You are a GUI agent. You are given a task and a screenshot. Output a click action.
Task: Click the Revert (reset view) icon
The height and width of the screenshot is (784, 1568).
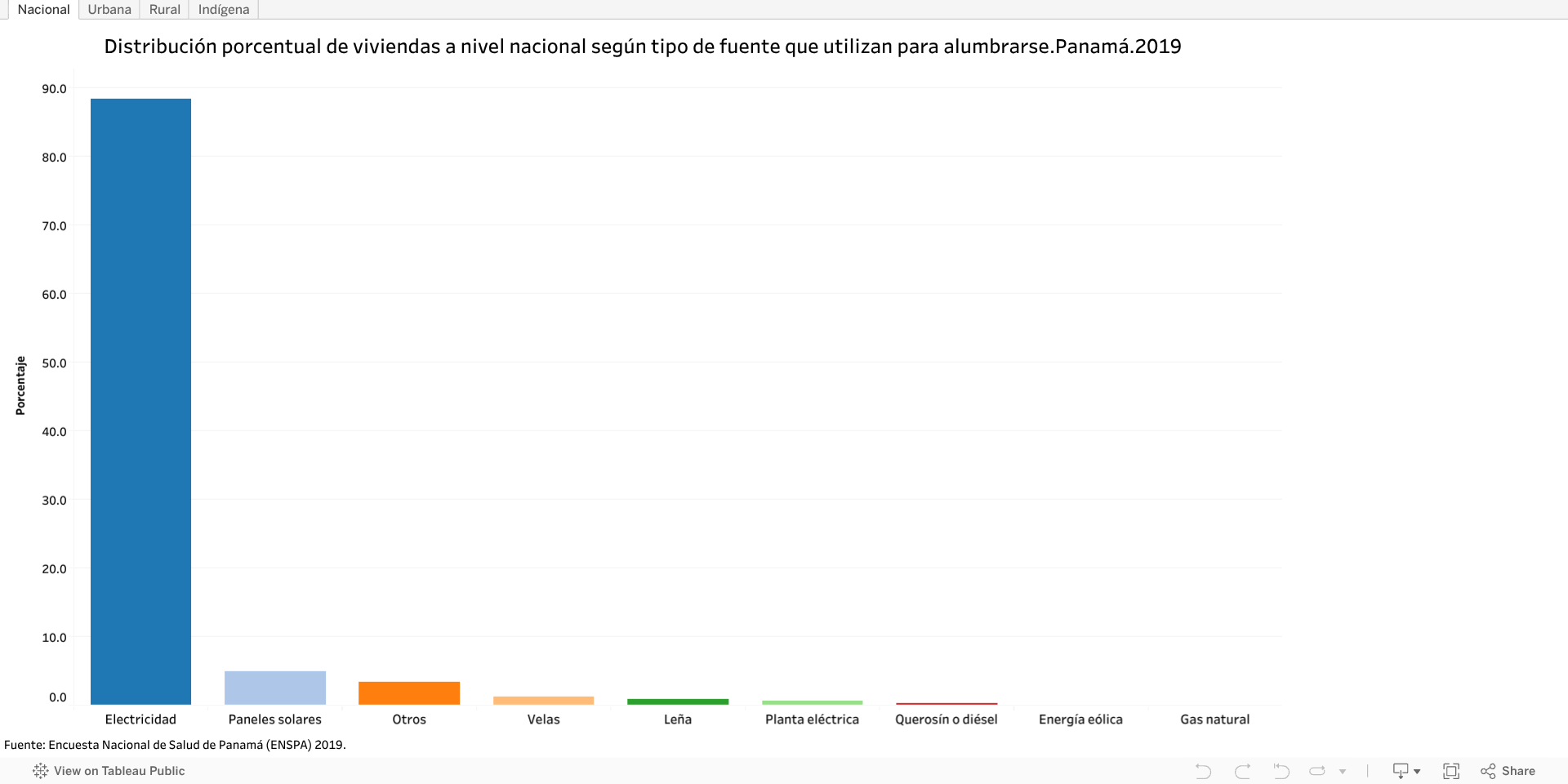click(1281, 771)
